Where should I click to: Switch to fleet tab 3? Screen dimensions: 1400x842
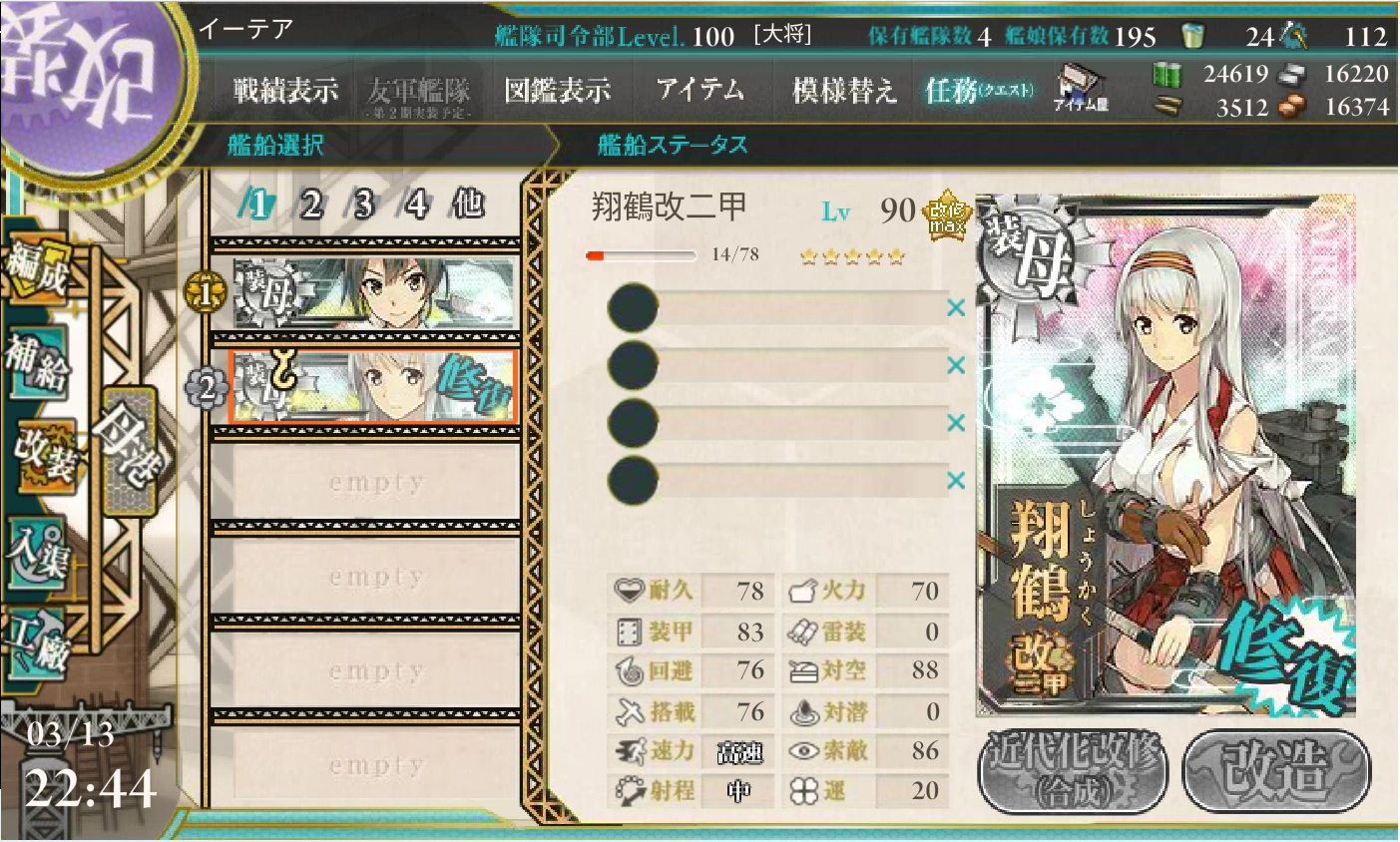(363, 205)
